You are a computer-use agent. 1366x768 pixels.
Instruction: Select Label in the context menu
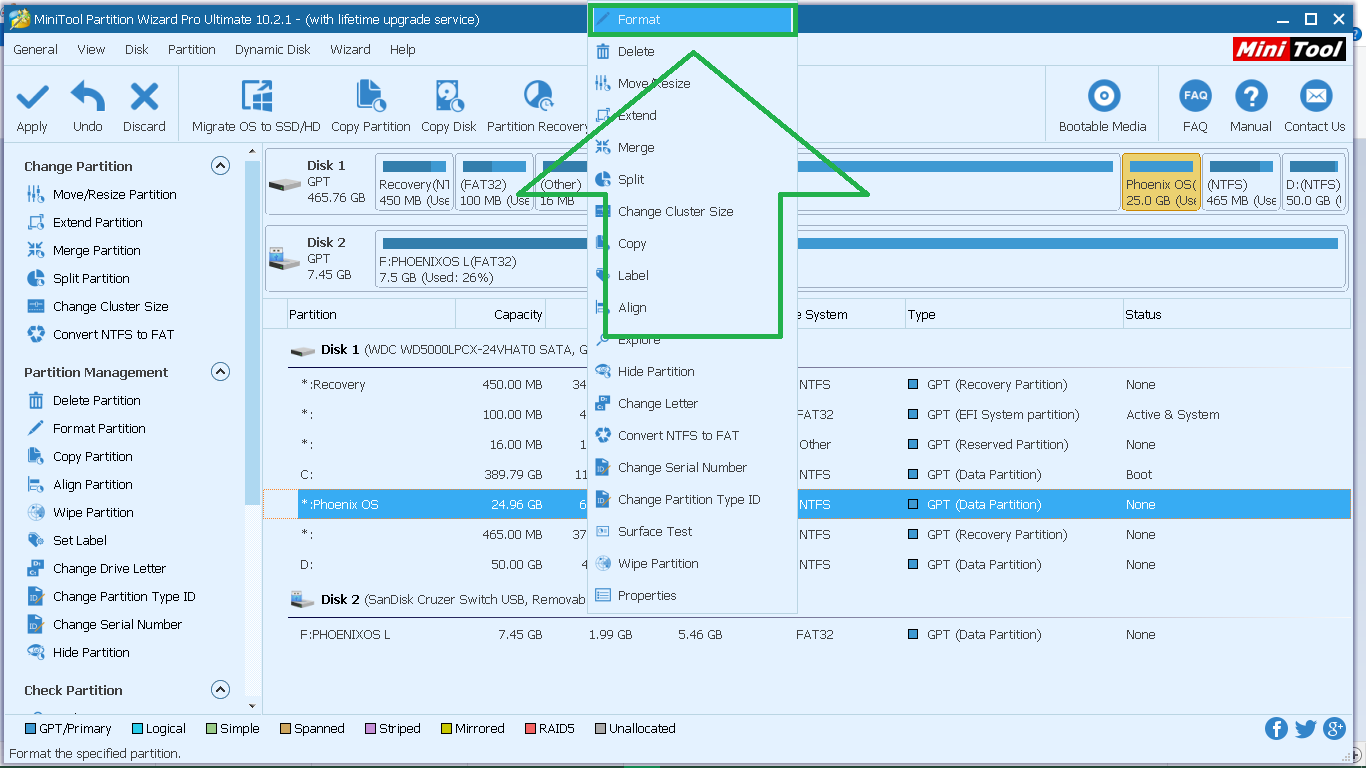(x=692, y=276)
